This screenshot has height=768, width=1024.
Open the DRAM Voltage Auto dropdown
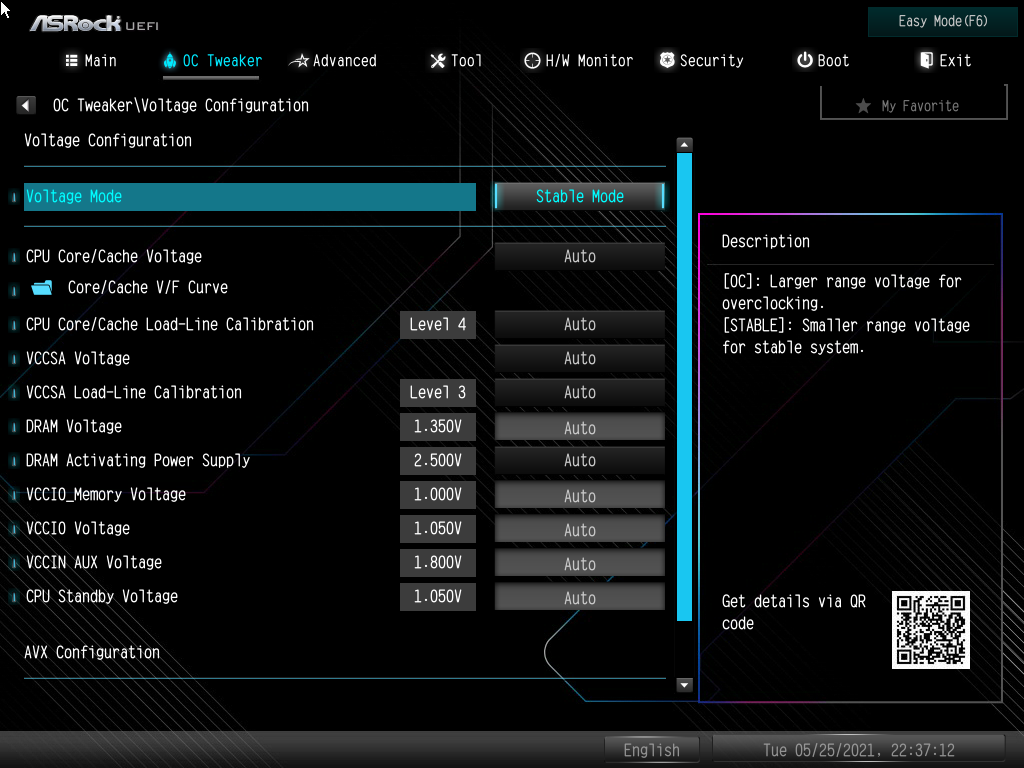click(x=579, y=426)
